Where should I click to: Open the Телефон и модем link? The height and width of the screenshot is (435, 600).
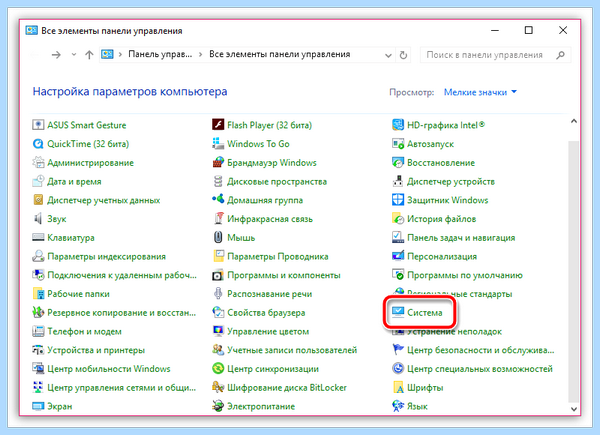click(x=85, y=331)
